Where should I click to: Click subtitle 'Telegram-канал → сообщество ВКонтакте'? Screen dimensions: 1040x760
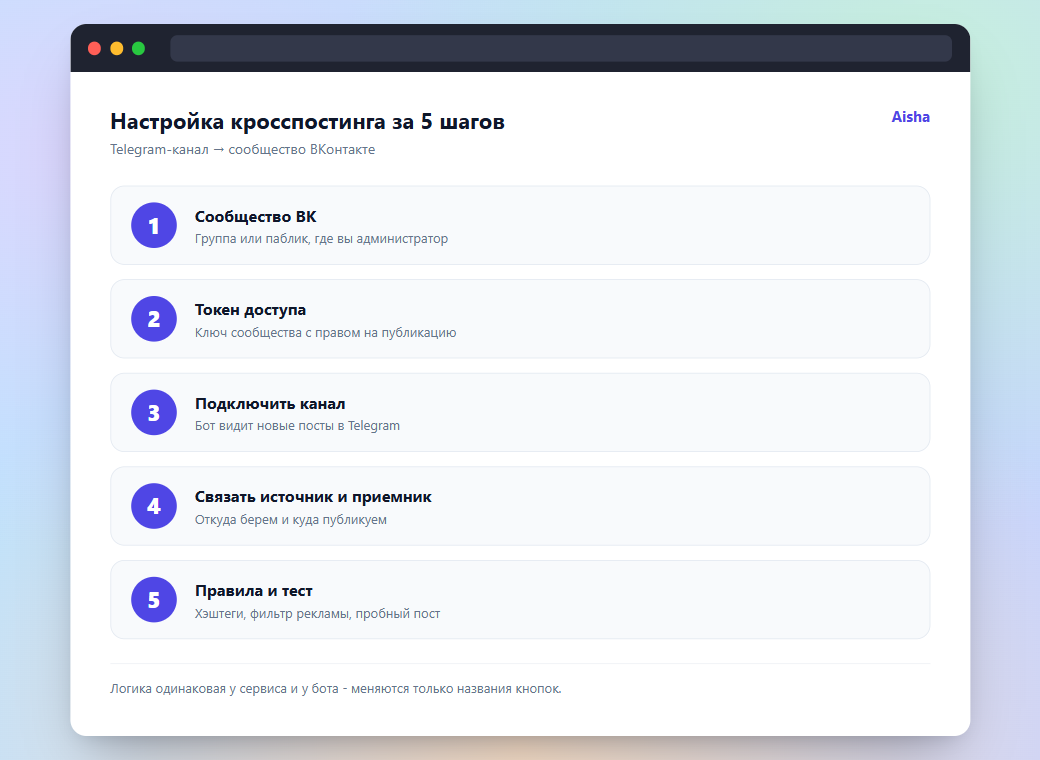(x=242, y=150)
